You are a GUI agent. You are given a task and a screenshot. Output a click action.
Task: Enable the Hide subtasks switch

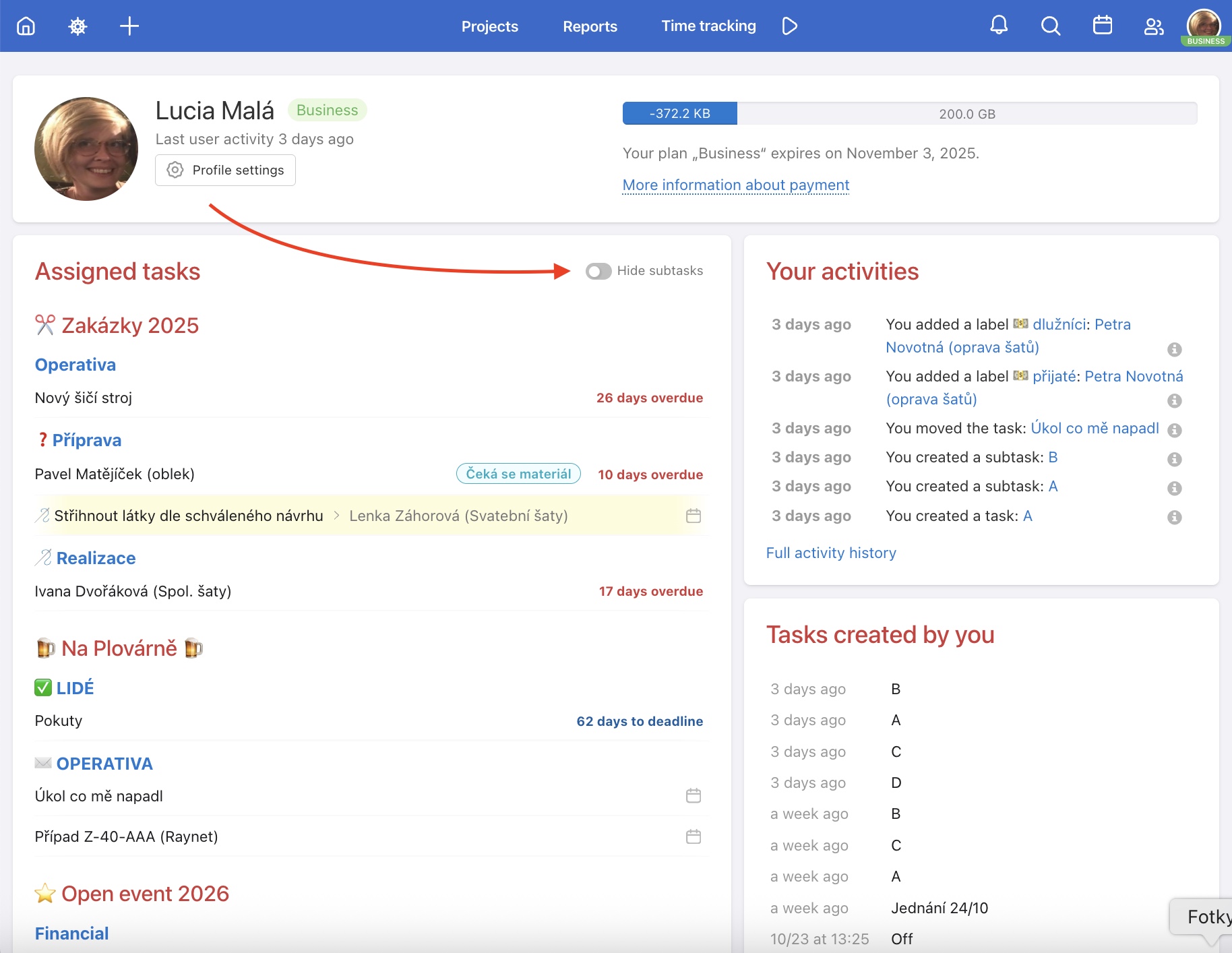(598, 271)
